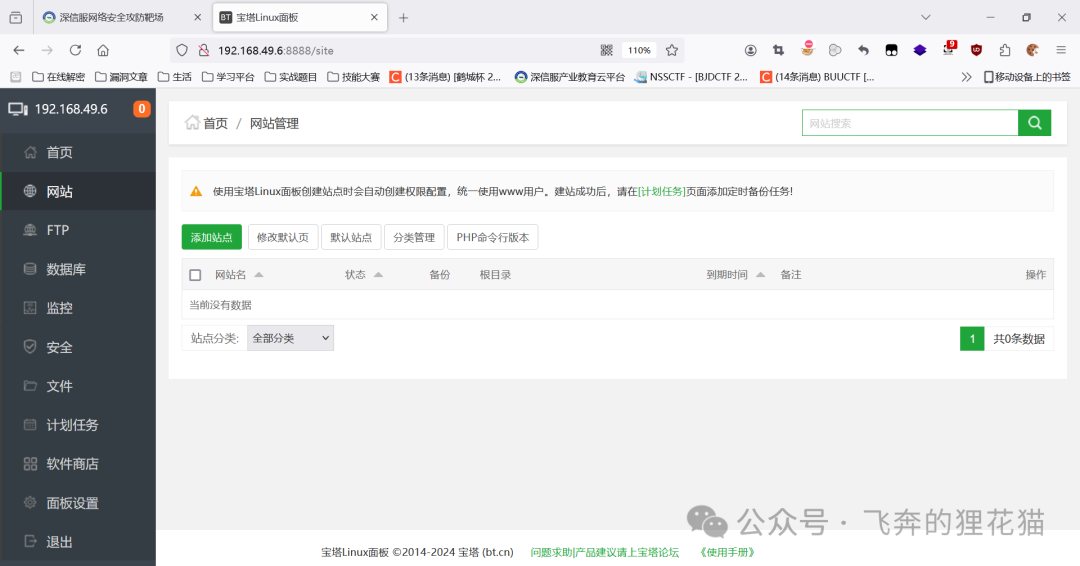The image size is (1080, 566).
Task: Open the 软件商店 sidebar item
Action: (x=78, y=463)
